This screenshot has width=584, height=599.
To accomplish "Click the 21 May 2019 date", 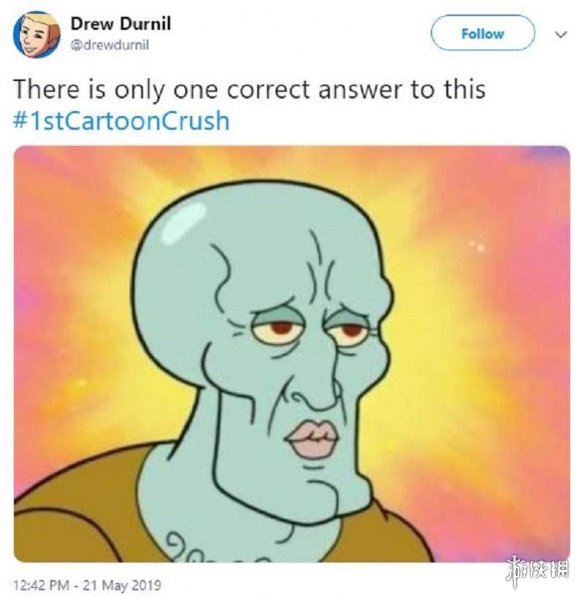I will click(x=122, y=585).
